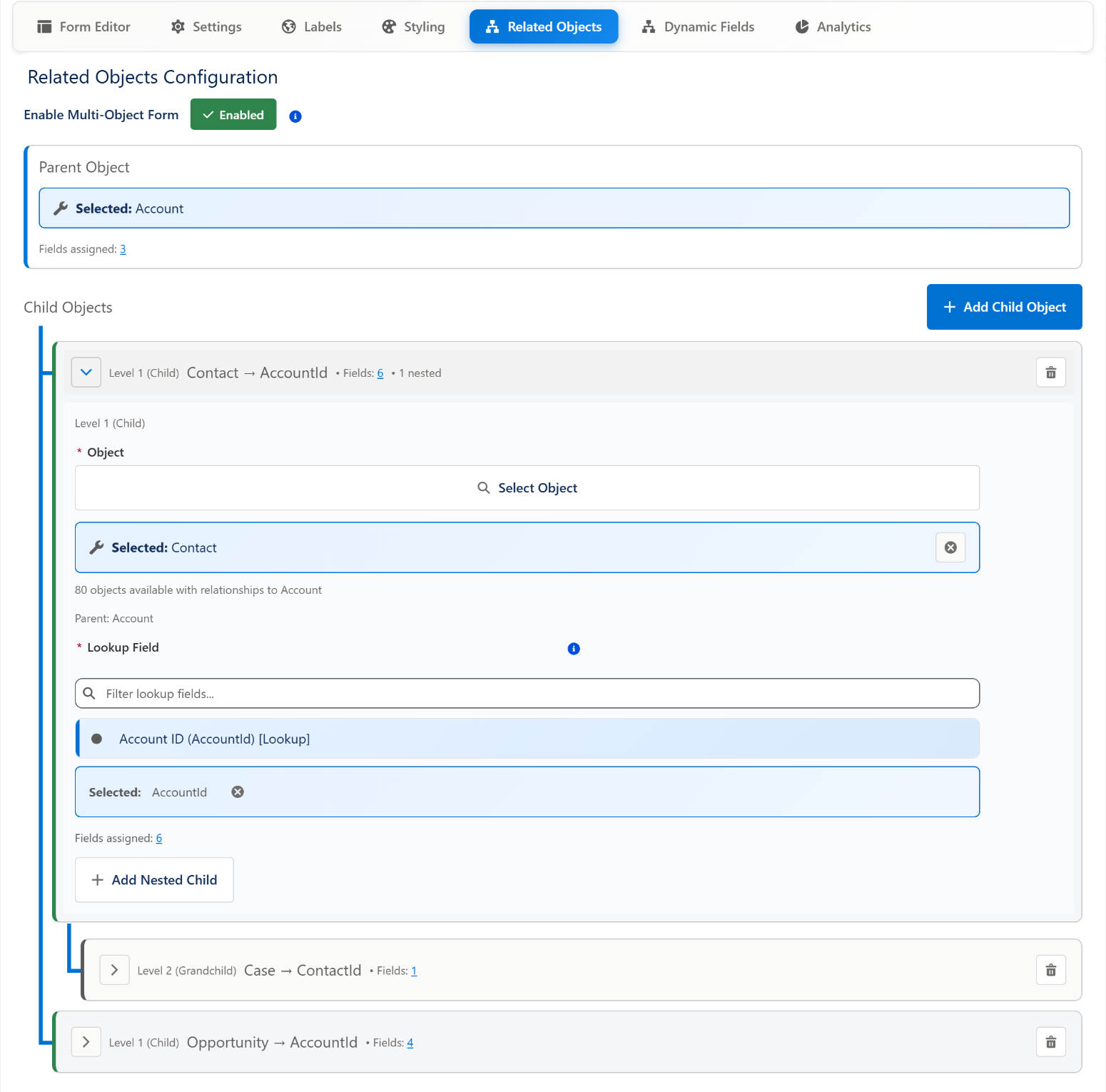Open the Select Object picker

coord(527,487)
